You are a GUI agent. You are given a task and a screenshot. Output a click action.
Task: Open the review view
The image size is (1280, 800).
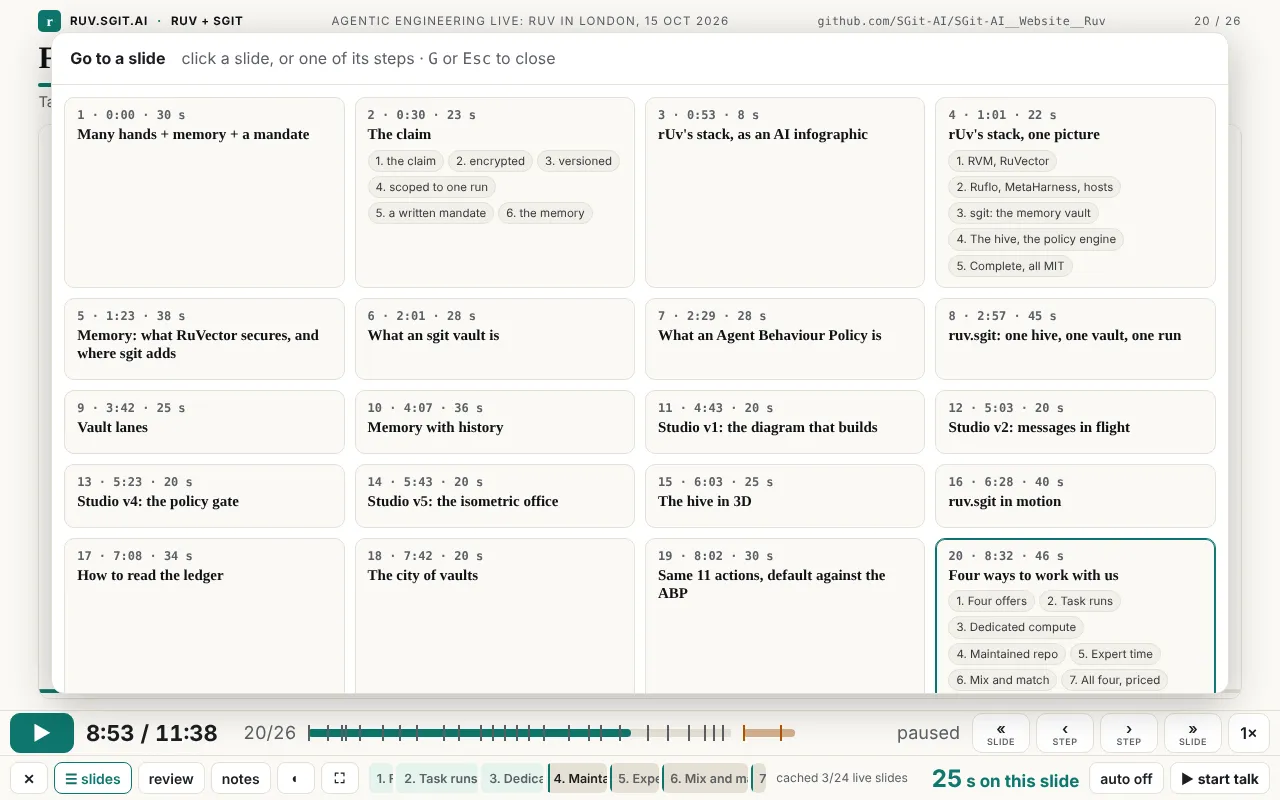pos(171,779)
